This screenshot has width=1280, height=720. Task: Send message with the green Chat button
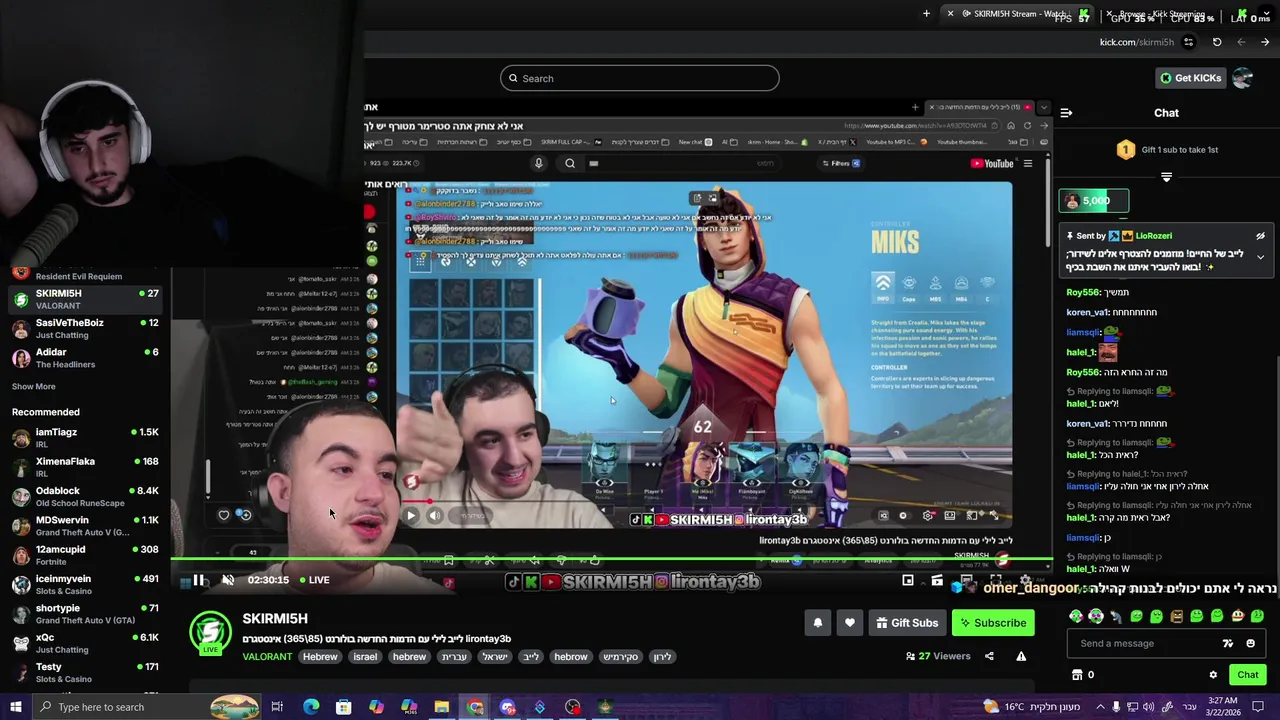[x=1247, y=675]
